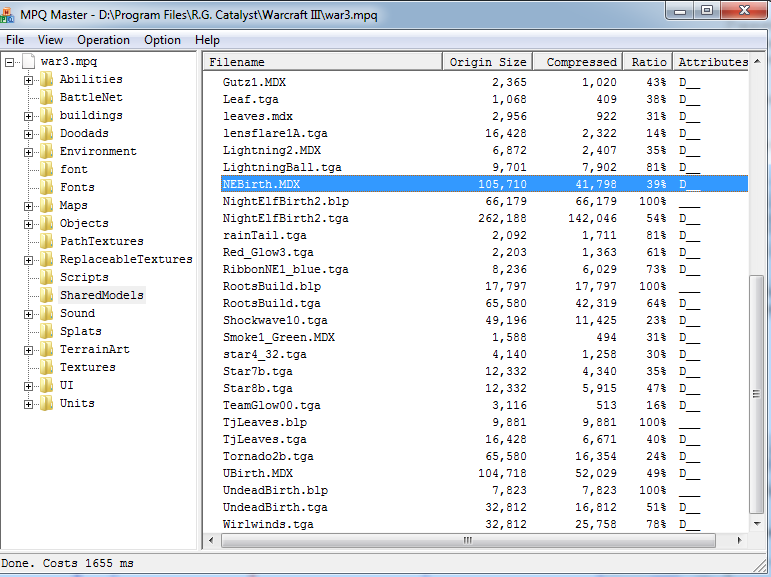Click the horizontal scrollbar thumb

pos(468,540)
